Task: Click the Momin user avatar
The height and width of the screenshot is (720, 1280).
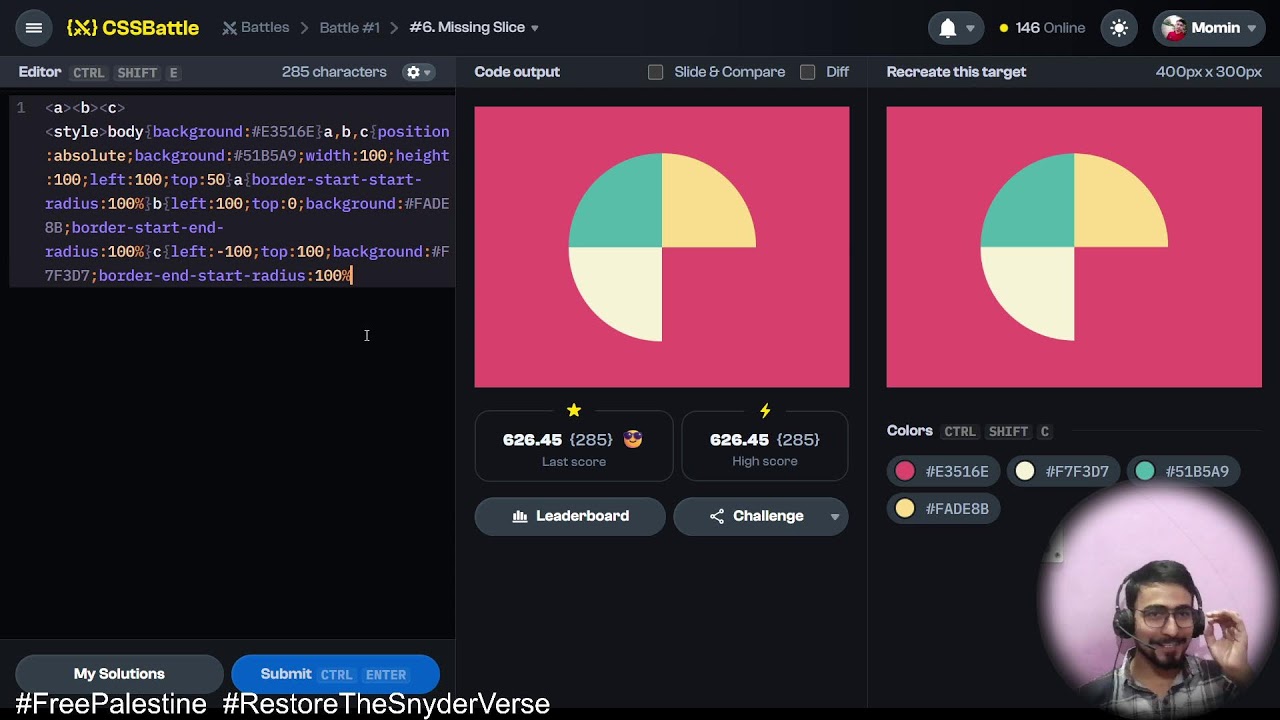Action: pyautogui.click(x=1174, y=28)
